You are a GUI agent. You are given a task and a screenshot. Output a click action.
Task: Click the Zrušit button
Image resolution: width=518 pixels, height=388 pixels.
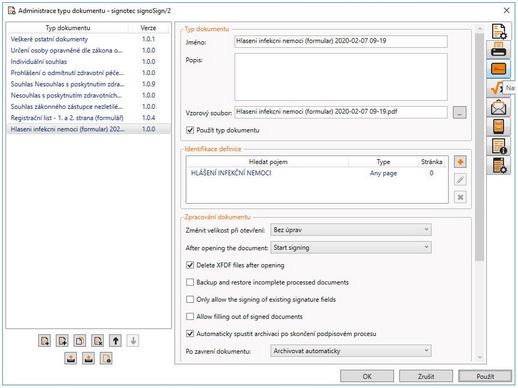426,376
